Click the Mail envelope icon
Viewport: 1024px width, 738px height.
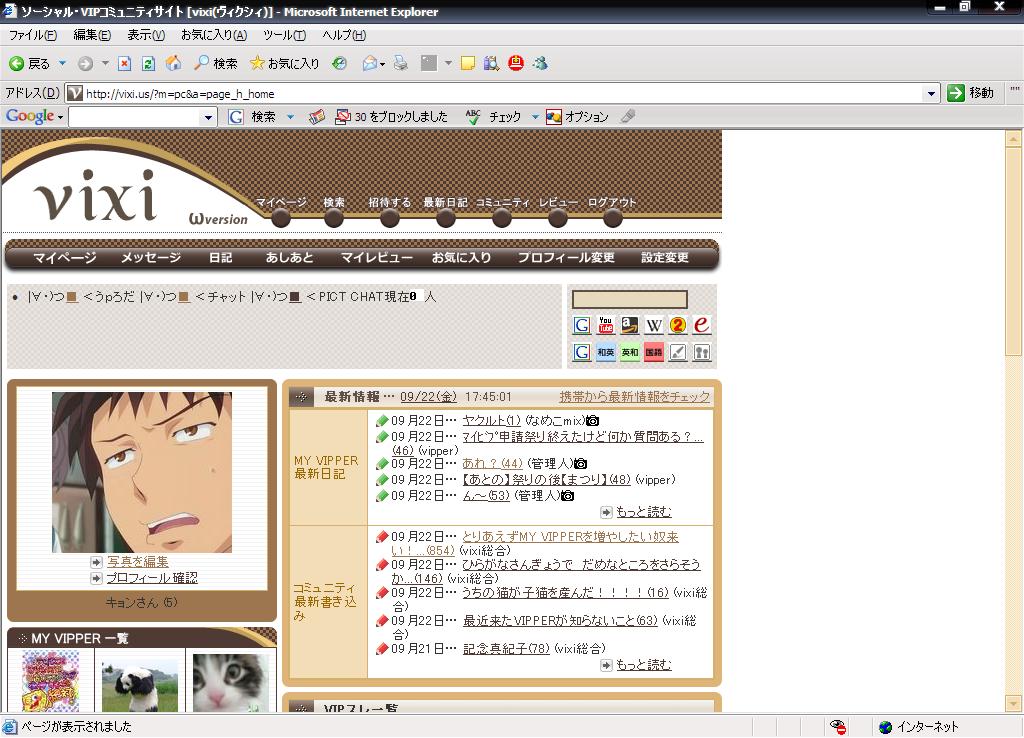pyautogui.click(x=370, y=63)
